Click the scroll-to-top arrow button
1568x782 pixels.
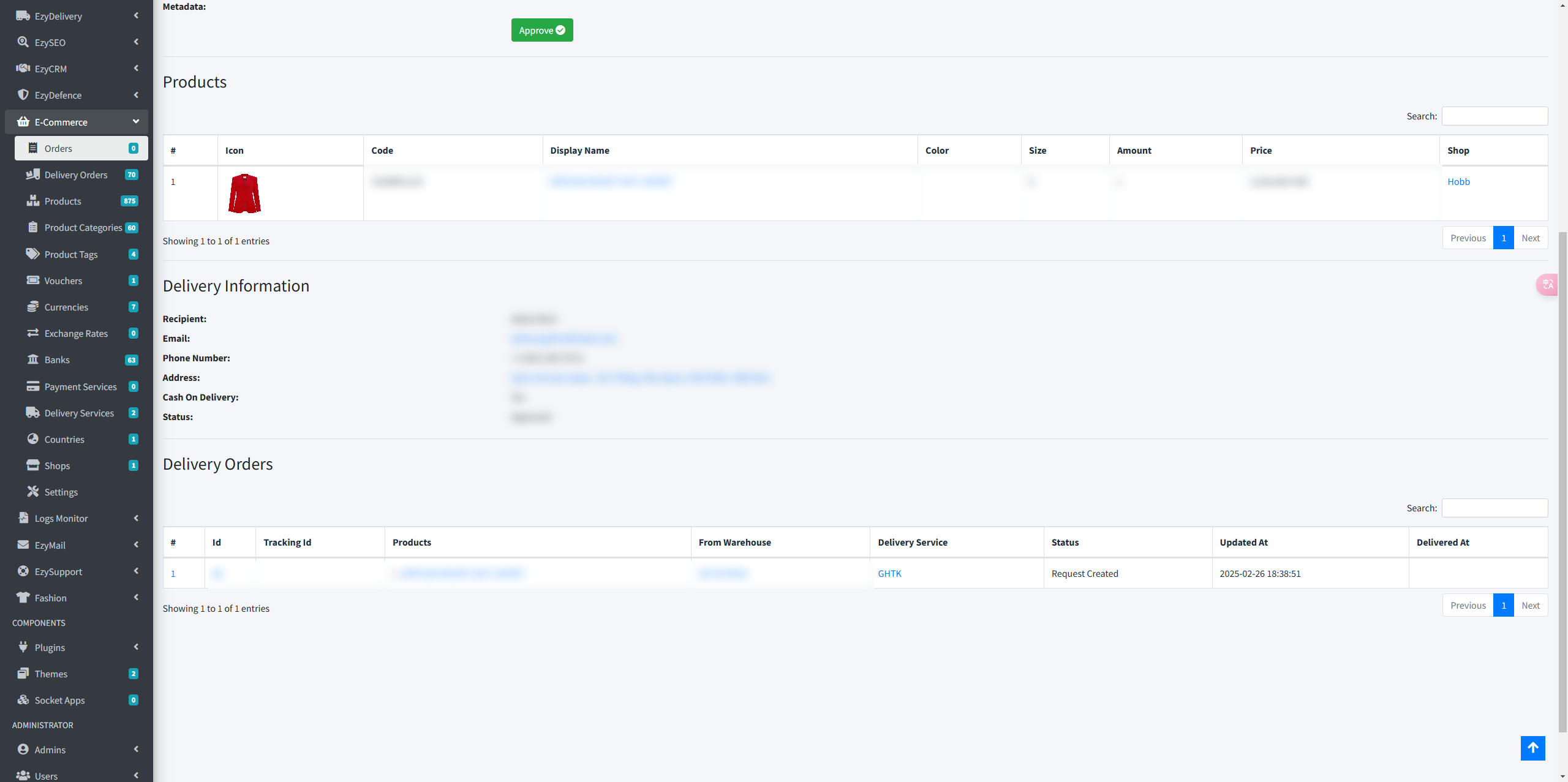[x=1532, y=748]
